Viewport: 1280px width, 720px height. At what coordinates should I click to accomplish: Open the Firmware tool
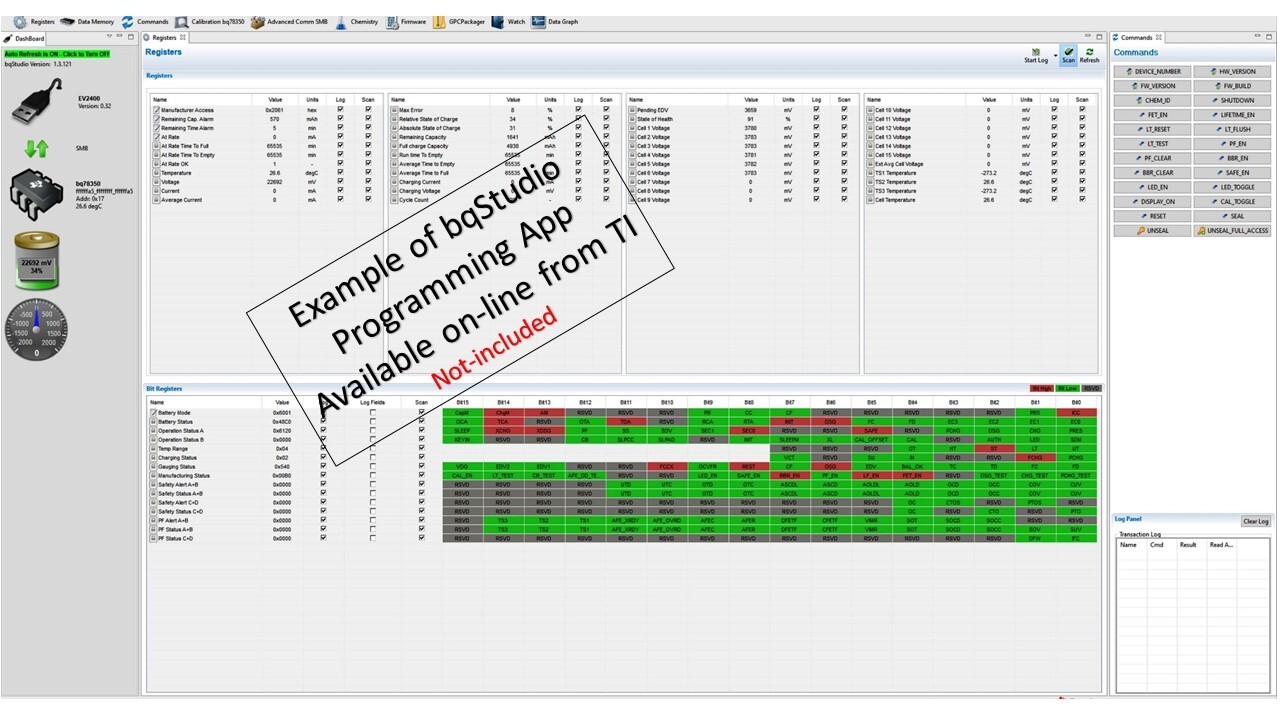406,21
